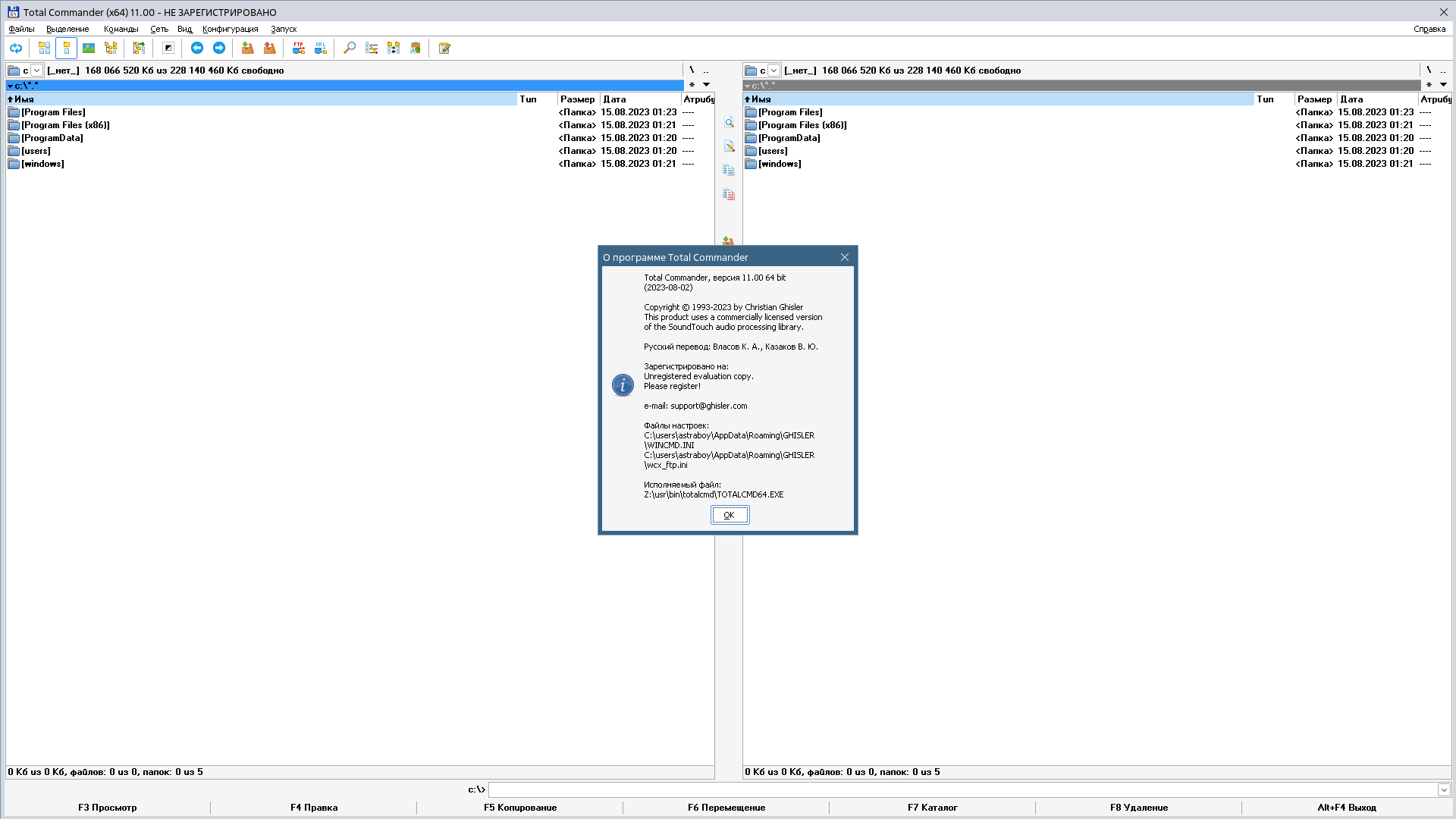Click left panel [_нет_] volume label
Image resolution: width=1456 pixels, height=819 pixels.
coord(63,71)
